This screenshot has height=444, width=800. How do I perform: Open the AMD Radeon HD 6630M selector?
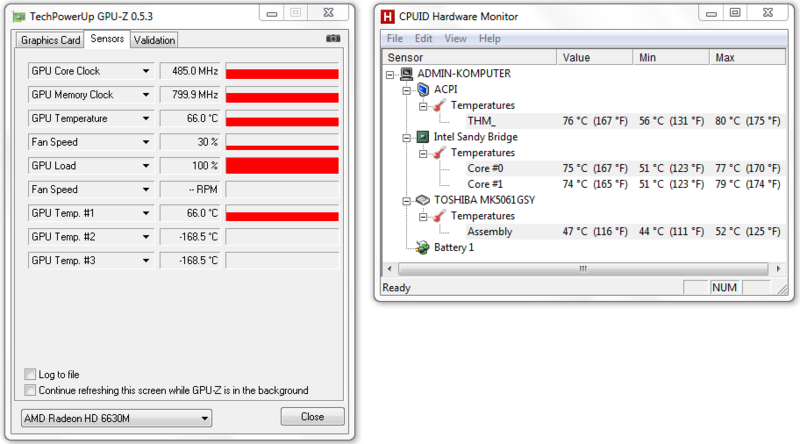[116, 418]
